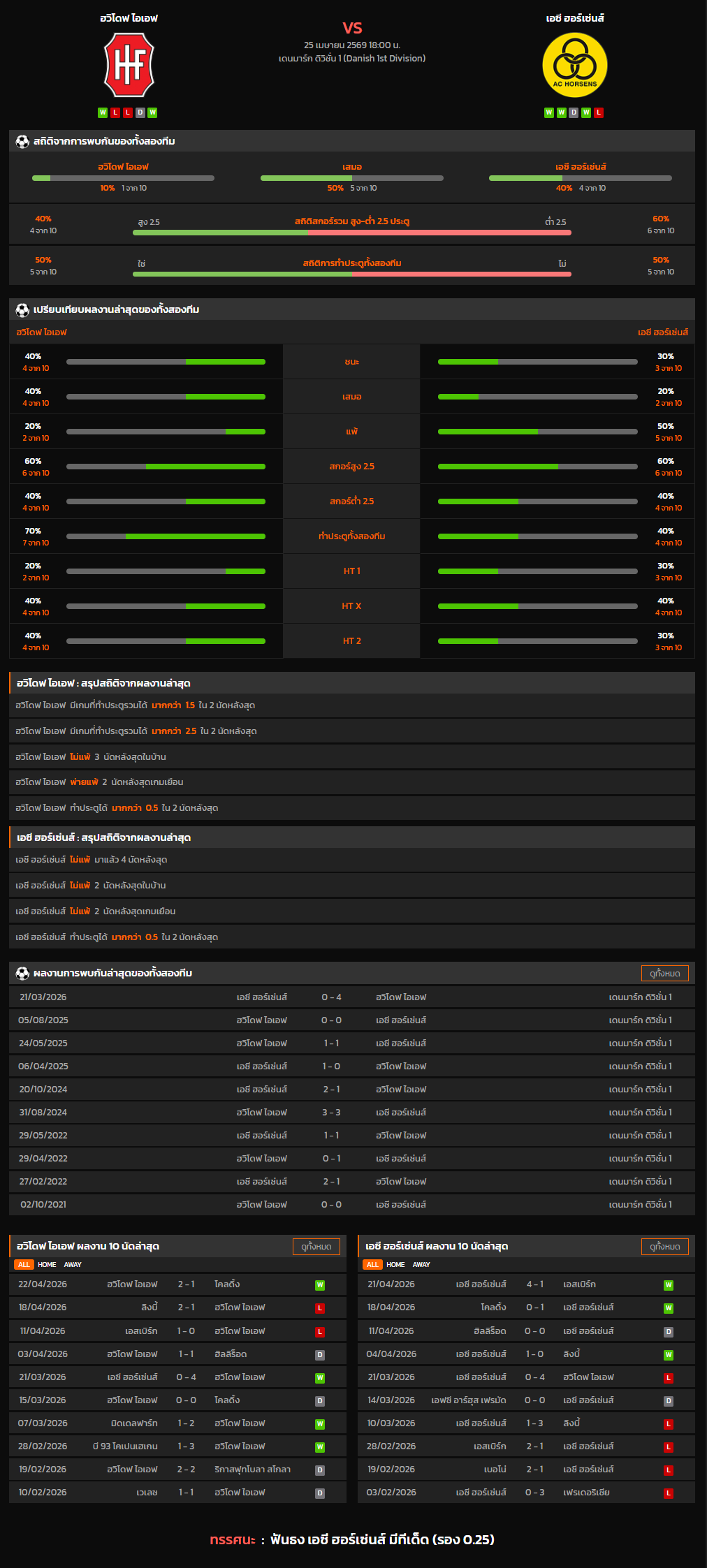Click the gray D badge on Horsens' 11/04/2026 match row

pyautogui.click(x=668, y=1332)
